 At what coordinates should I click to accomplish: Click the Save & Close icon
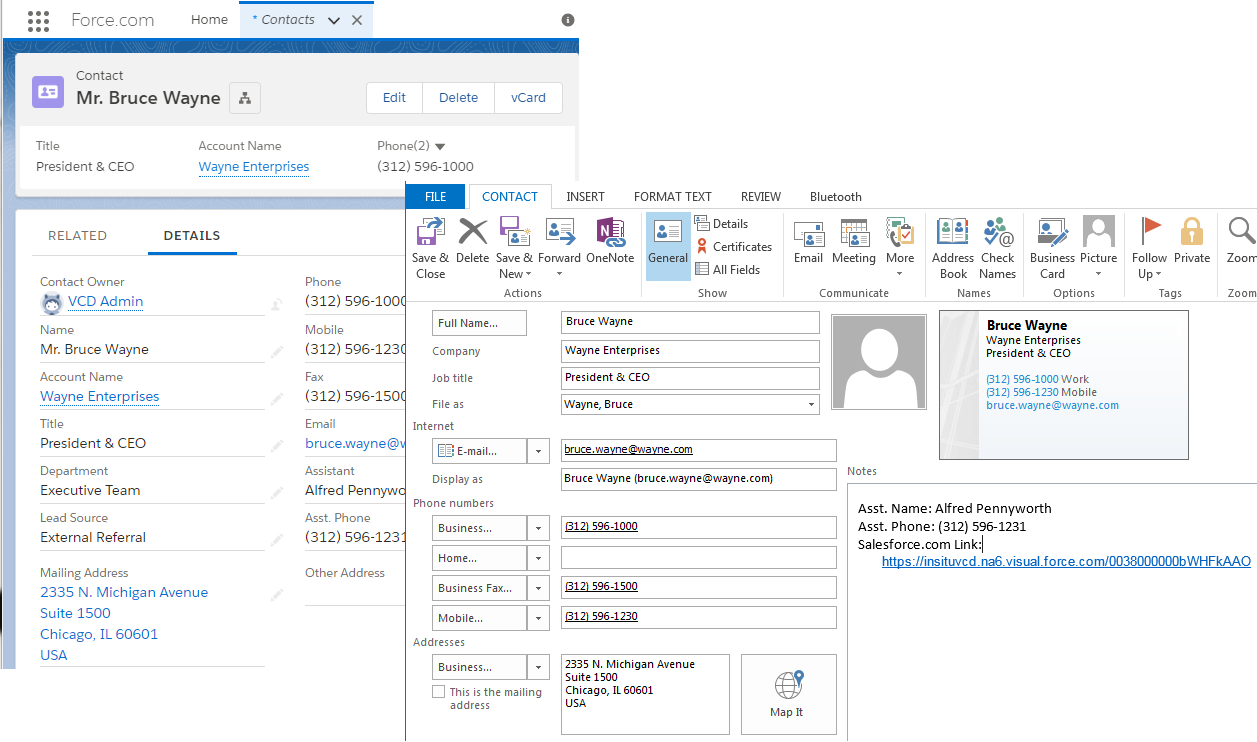[430, 245]
